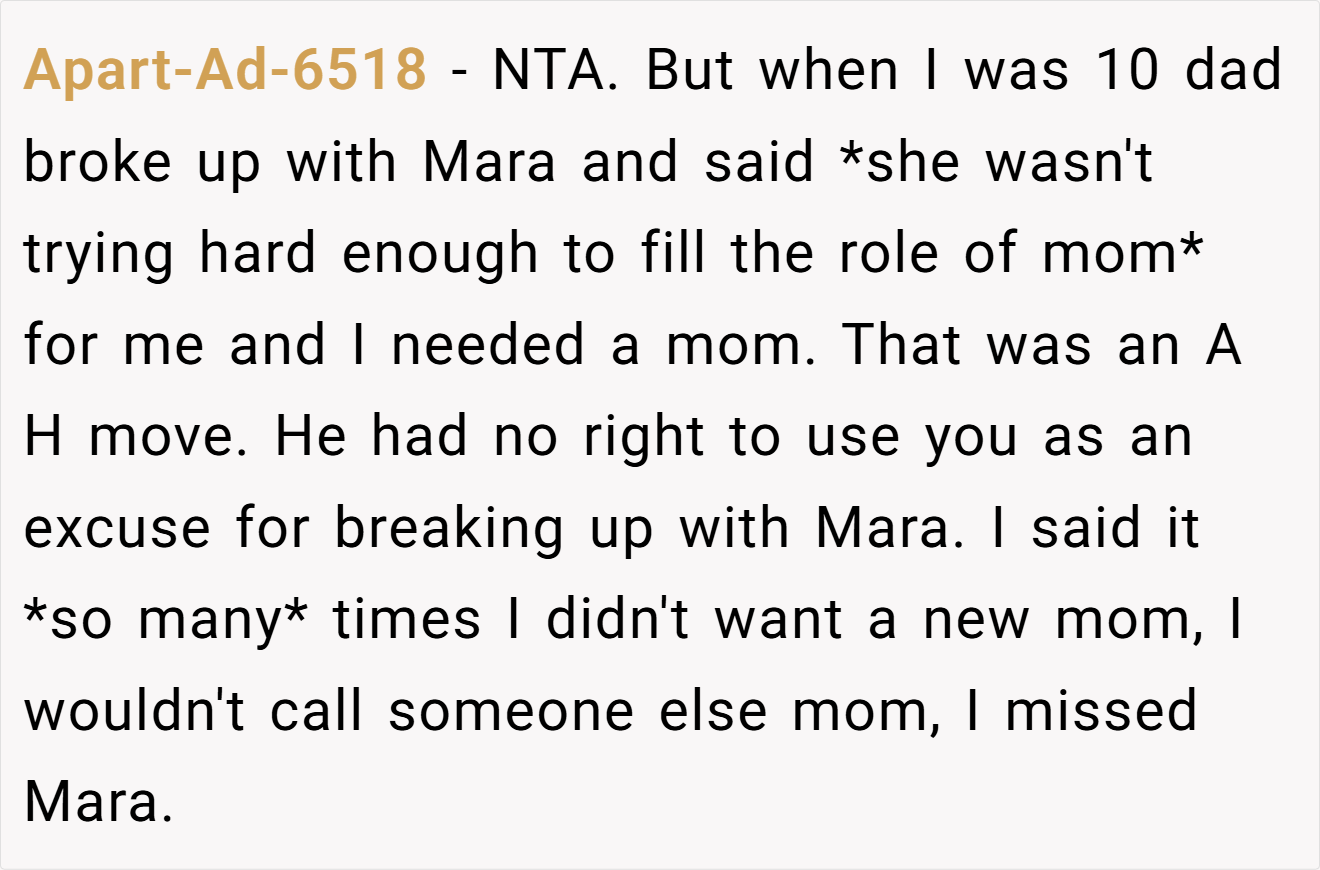Click the word 'wouldn't' starting eighth line
The width and height of the screenshot is (1320, 870).
pos(134,714)
